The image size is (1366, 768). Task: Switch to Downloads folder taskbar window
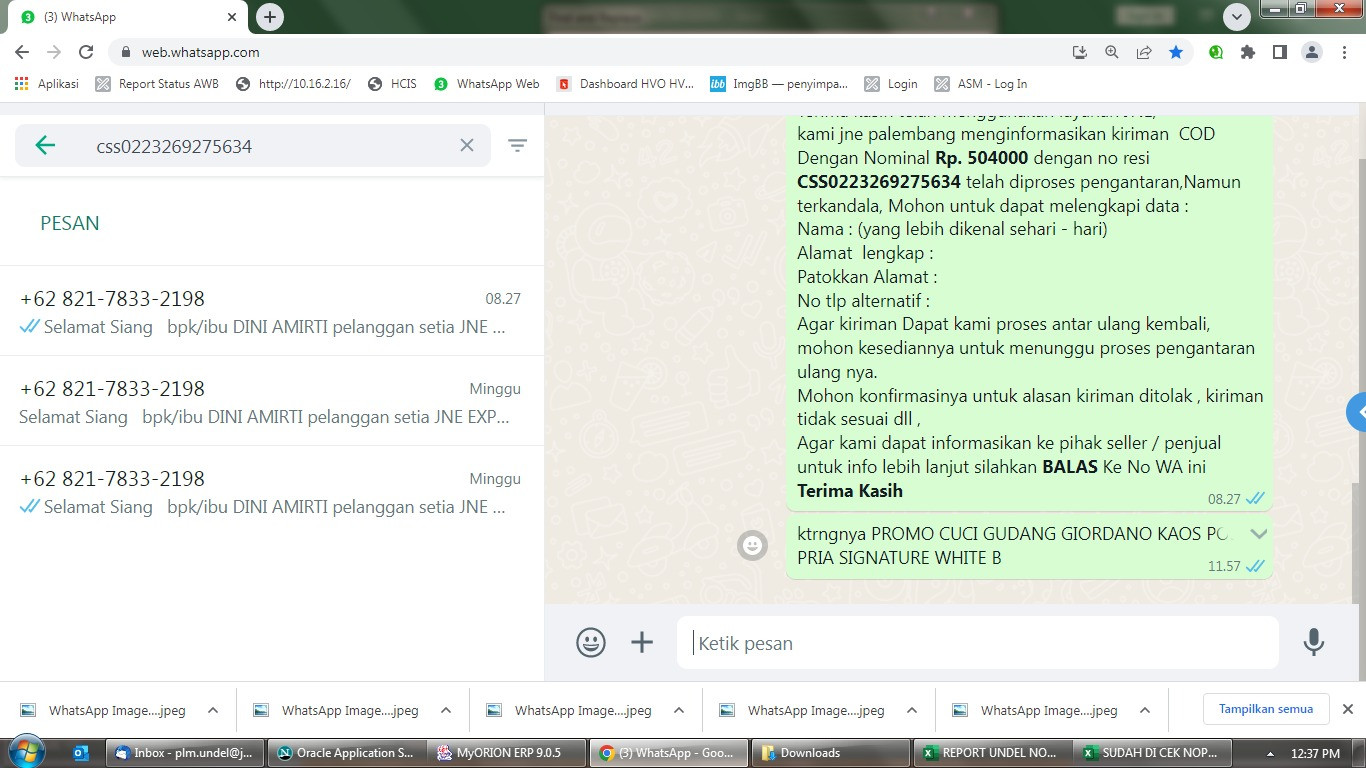pyautogui.click(x=829, y=753)
